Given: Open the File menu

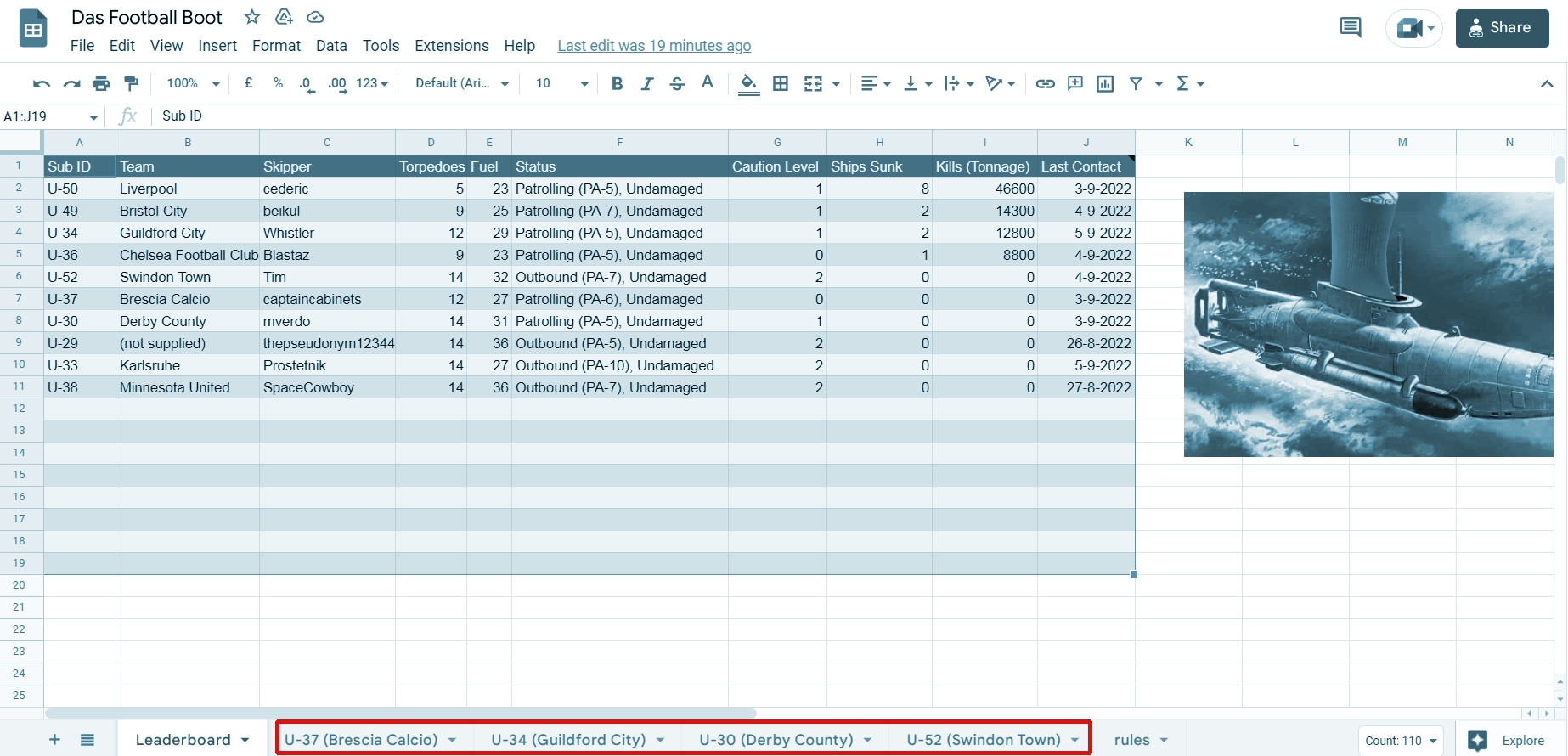Looking at the screenshot, I should (x=82, y=46).
